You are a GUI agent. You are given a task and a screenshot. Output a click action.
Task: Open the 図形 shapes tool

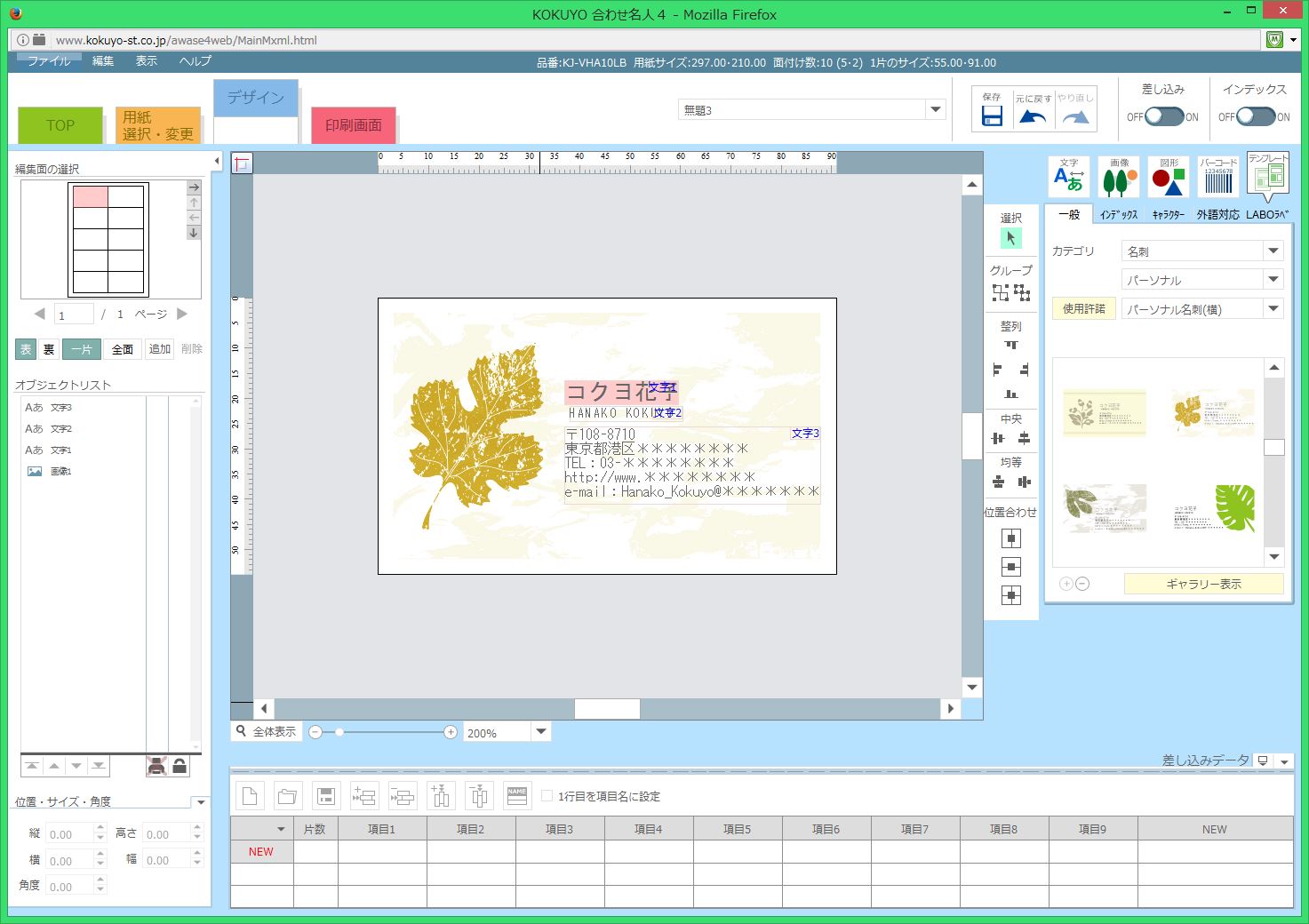1169,176
